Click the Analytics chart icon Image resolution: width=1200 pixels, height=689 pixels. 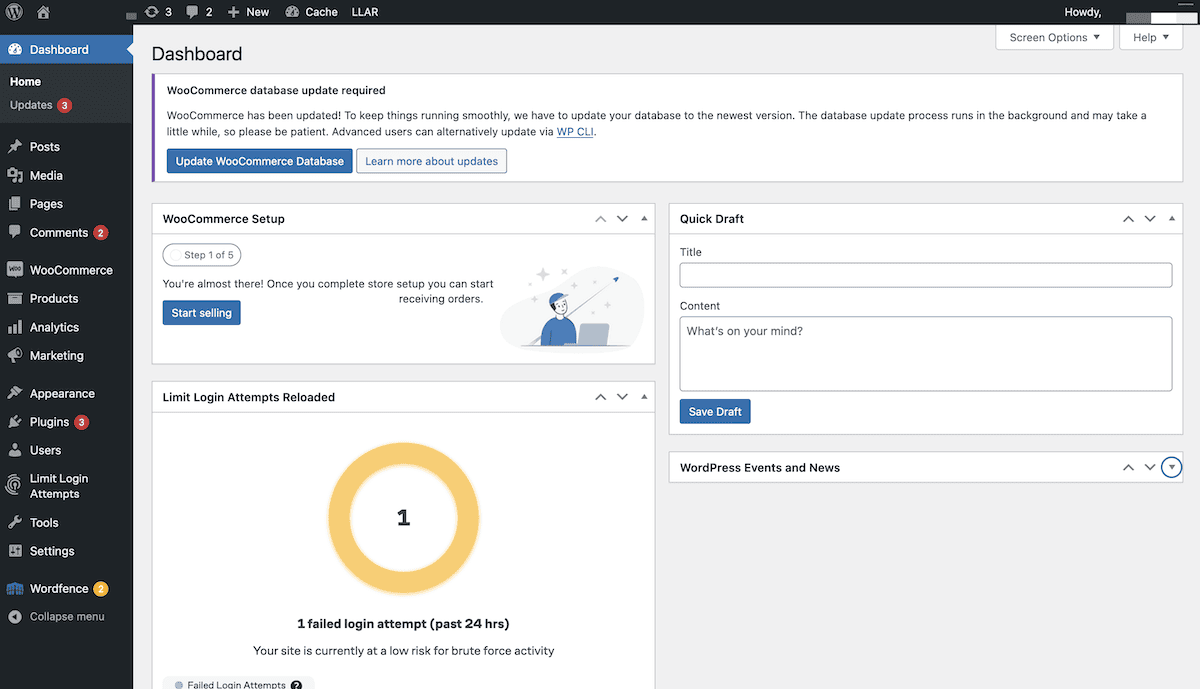pyautogui.click(x=14, y=327)
